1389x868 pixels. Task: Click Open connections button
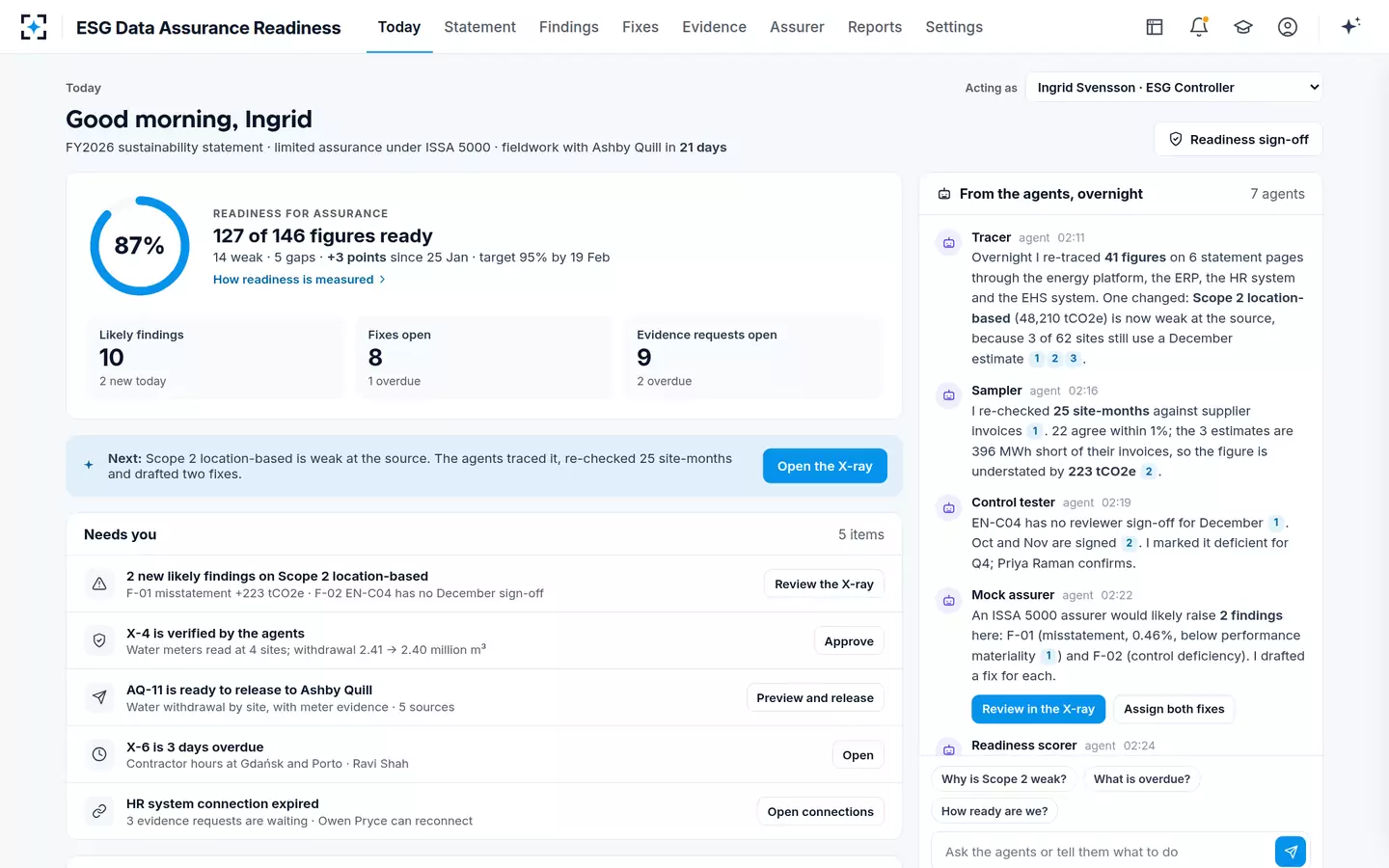820,811
